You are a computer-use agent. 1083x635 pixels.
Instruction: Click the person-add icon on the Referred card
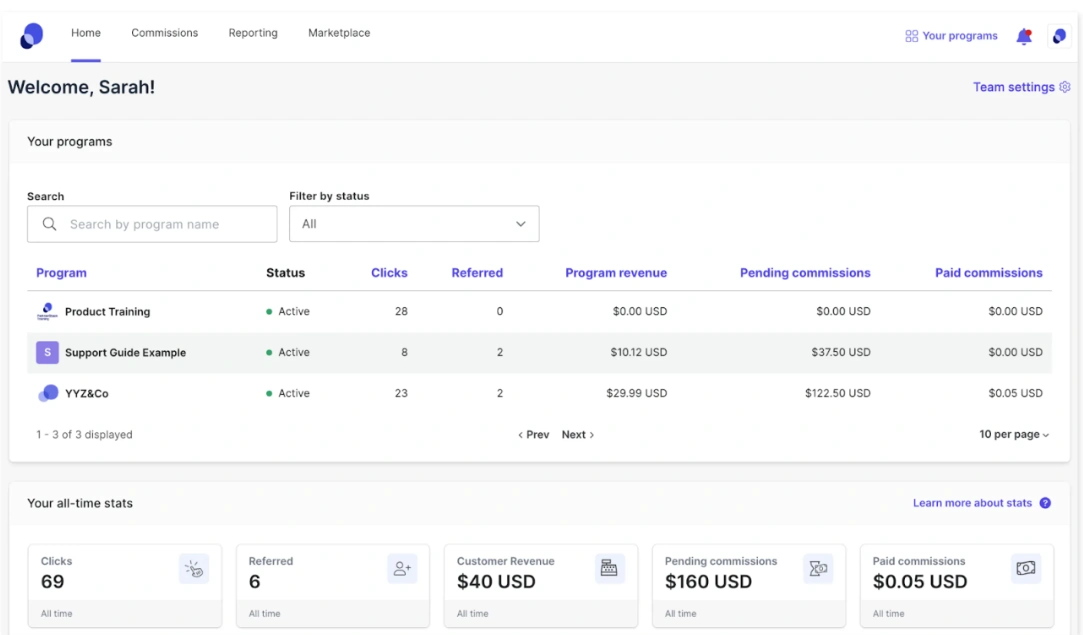[403, 568]
